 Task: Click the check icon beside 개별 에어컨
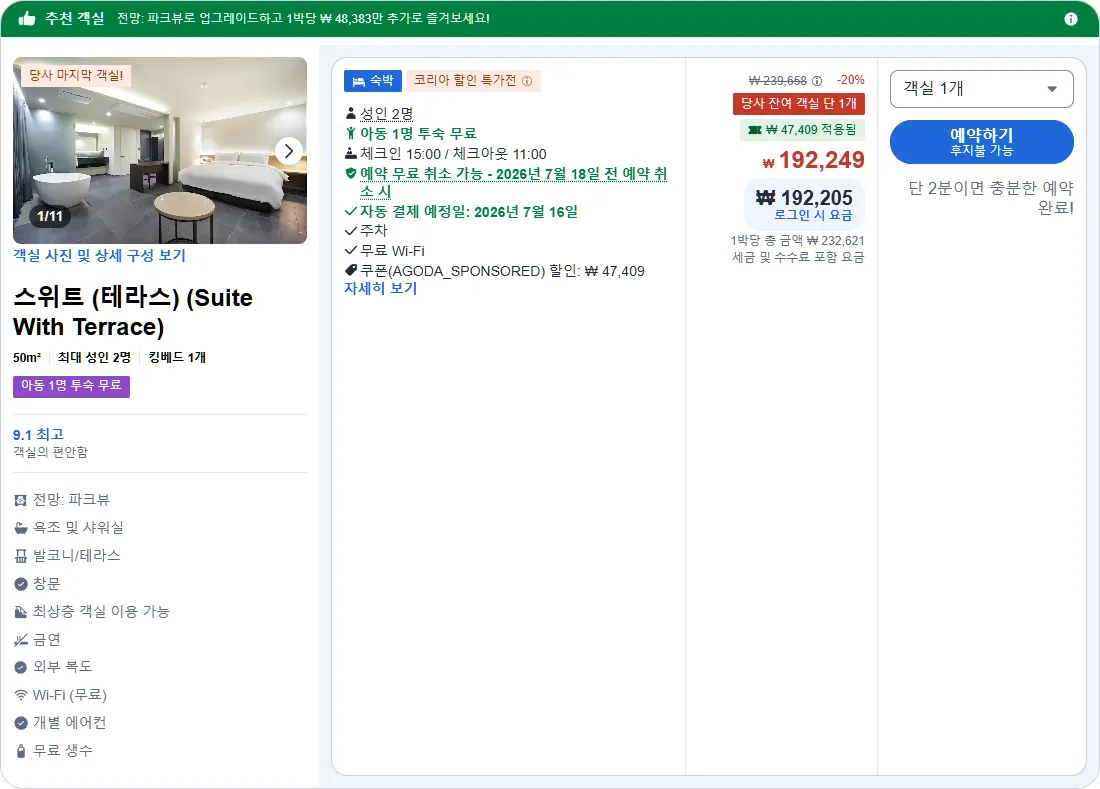[x=20, y=722]
